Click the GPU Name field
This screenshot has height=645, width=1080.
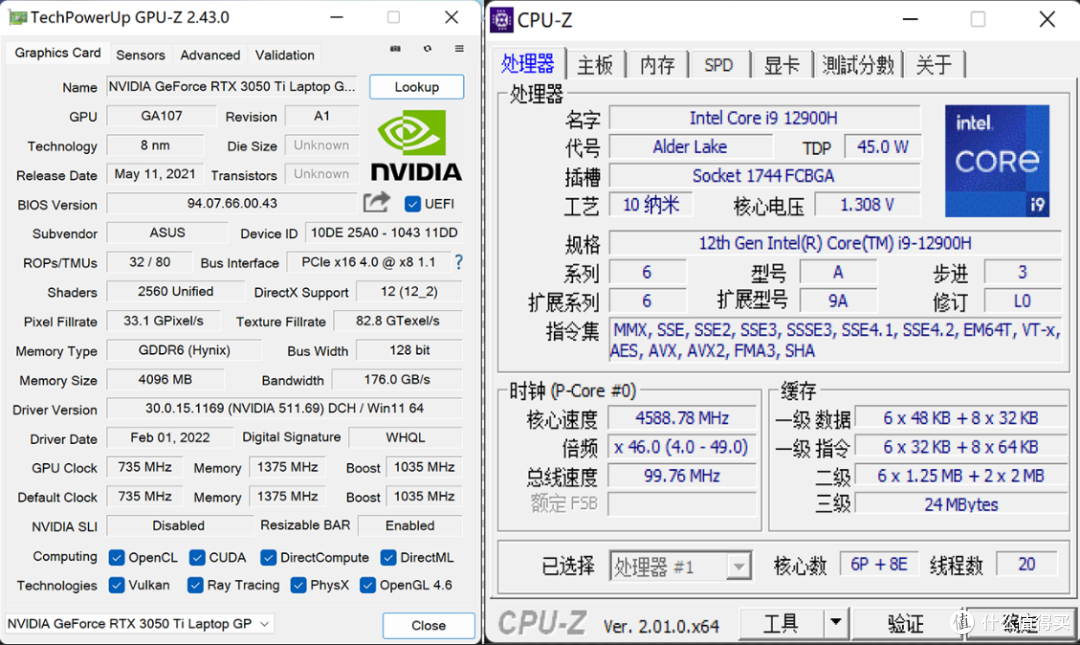tap(232, 86)
